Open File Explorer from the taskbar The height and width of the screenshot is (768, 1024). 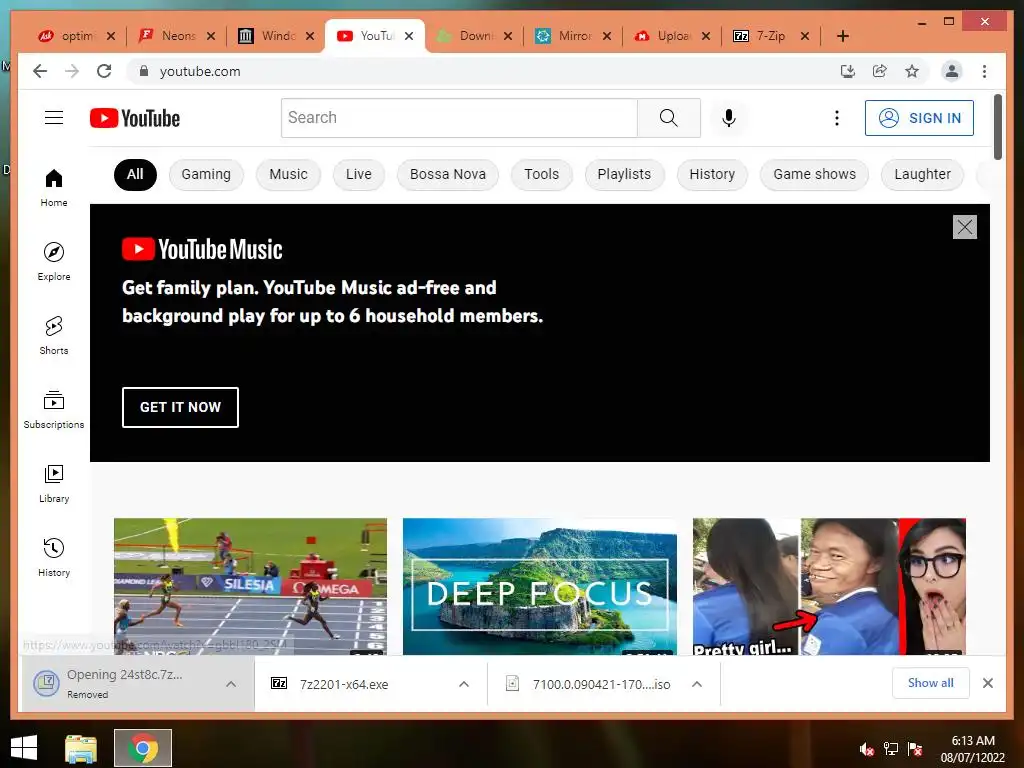81,748
